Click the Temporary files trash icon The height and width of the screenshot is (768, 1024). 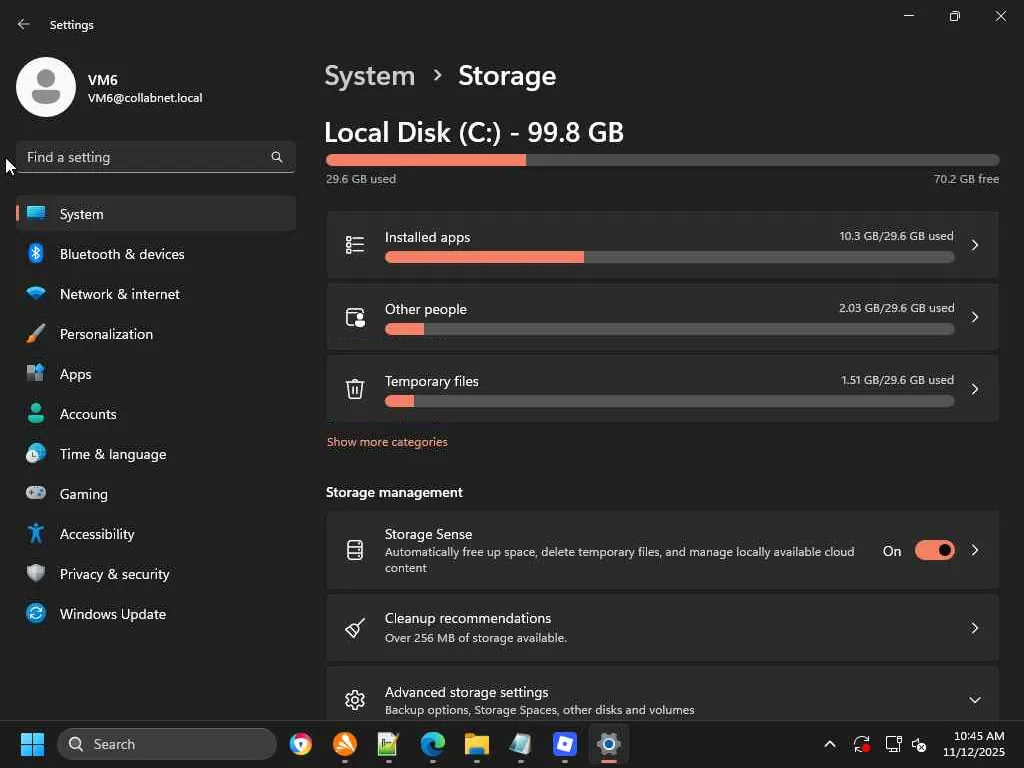(x=355, y=389)
